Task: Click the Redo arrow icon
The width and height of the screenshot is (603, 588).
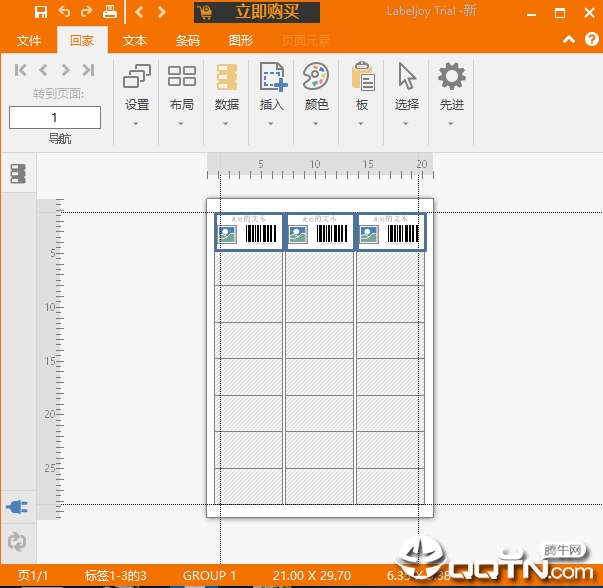Action: (x=86, y=12)
